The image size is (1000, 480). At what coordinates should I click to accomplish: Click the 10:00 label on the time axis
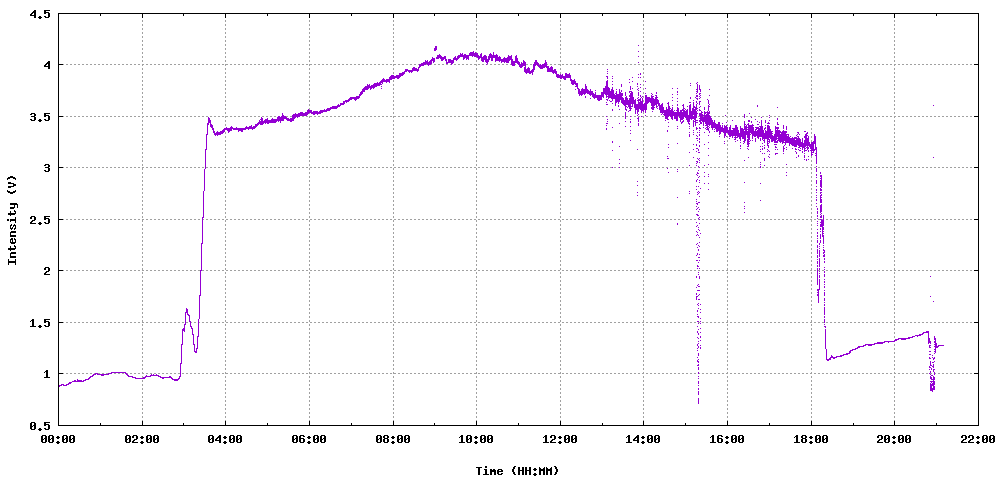pos(476,440)
